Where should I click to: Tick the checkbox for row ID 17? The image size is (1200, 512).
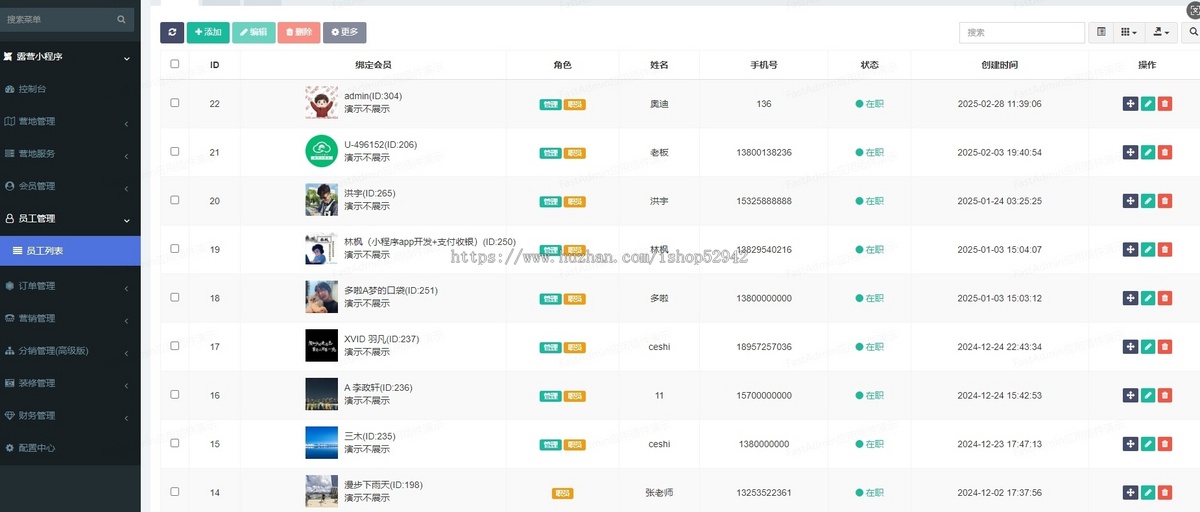pos(175,346)
